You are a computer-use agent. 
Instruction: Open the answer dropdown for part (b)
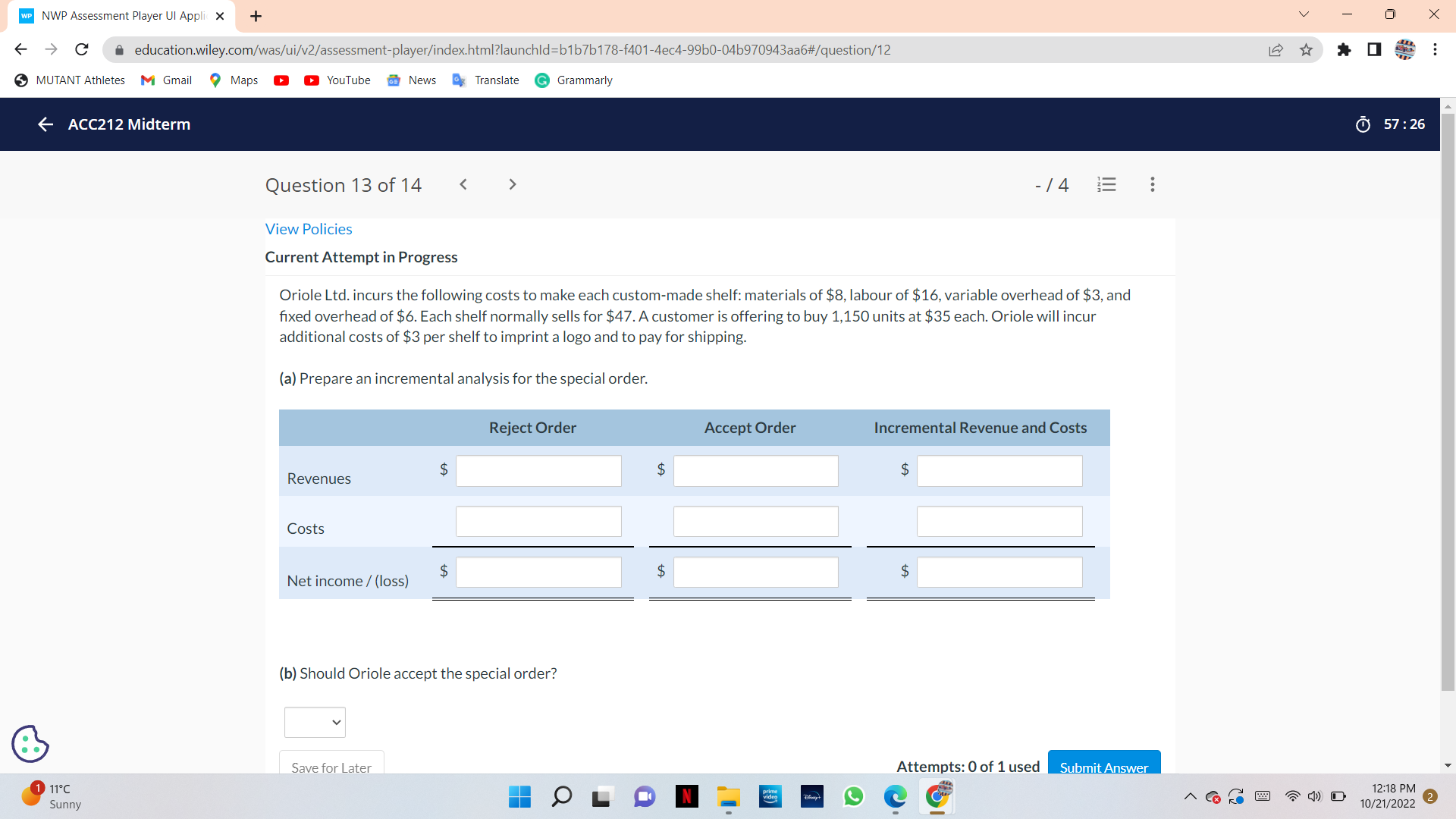pyautogui.click(x=314, y=722)
